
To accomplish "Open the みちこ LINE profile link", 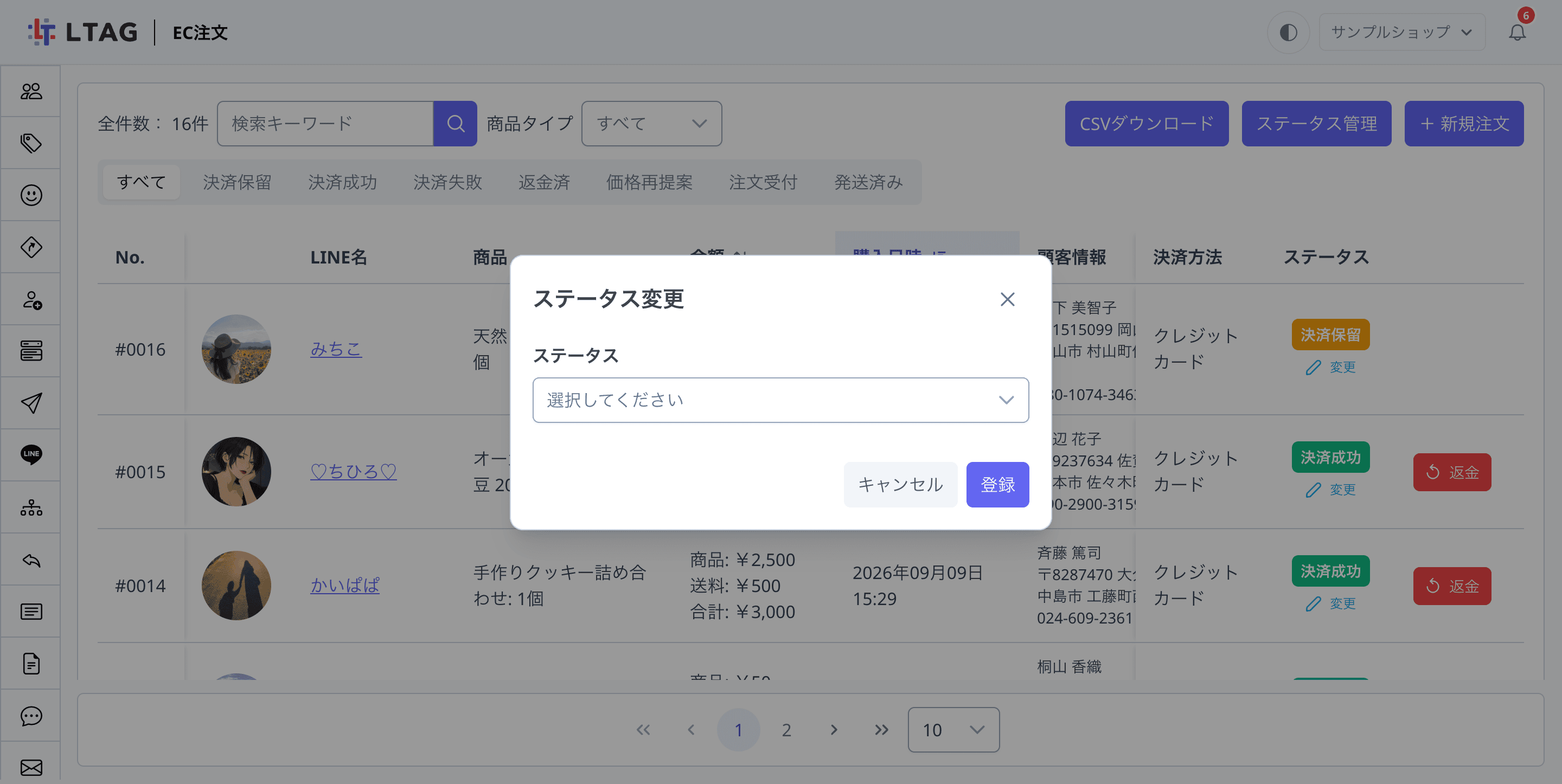I will click(x=336, y=349).
